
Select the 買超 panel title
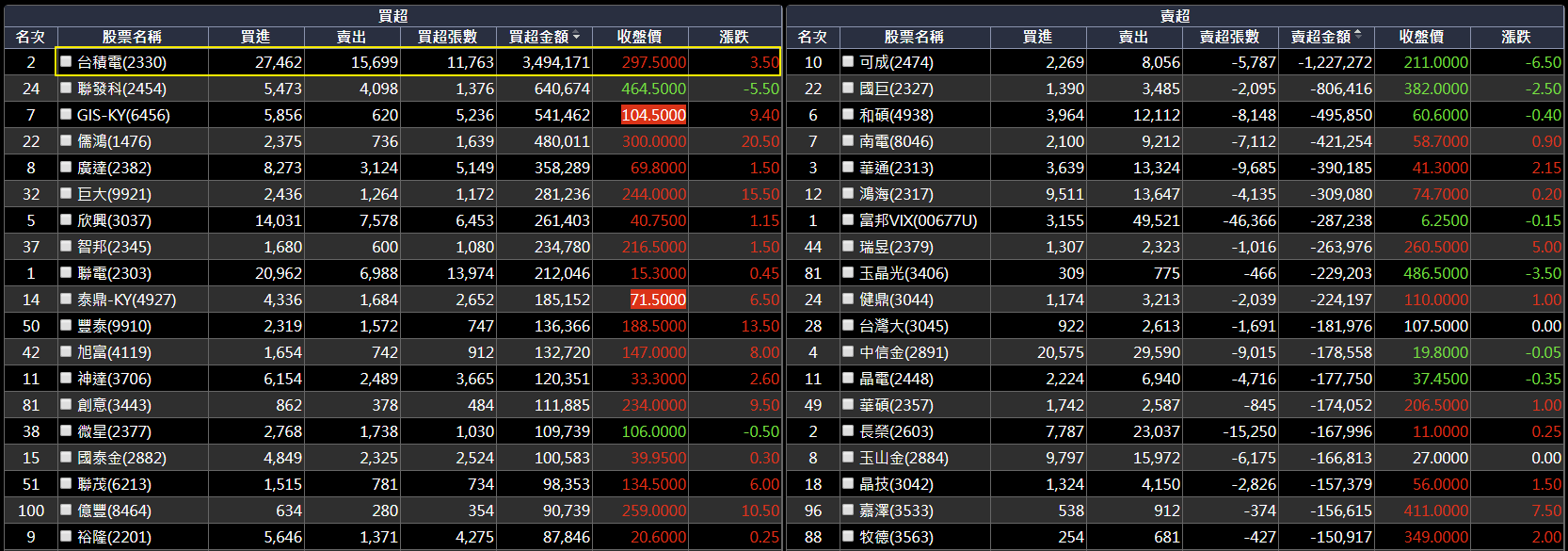click(392, 16)
